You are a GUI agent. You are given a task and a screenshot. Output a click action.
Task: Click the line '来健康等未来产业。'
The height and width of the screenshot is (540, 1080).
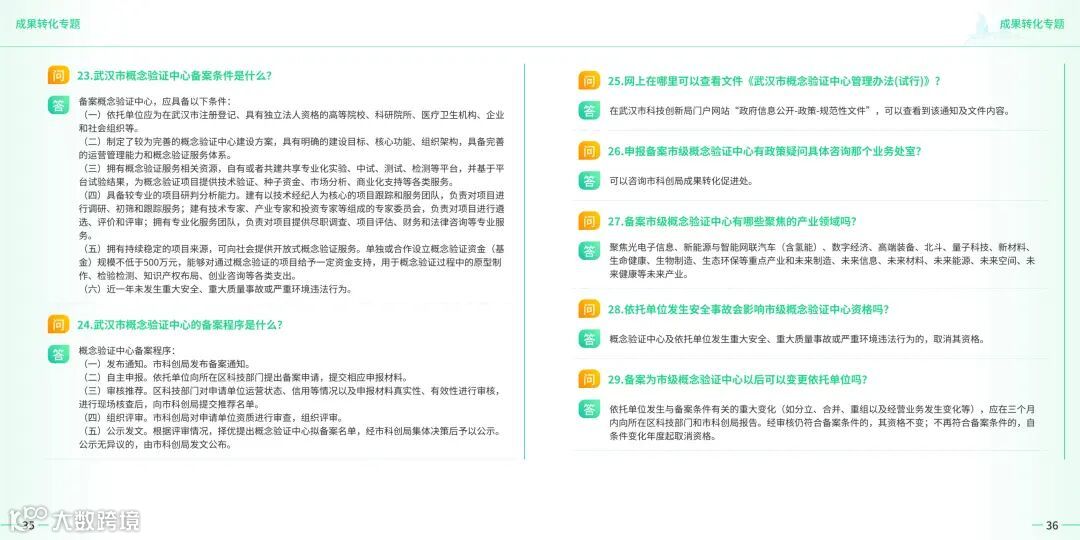[x=650, y=274]
